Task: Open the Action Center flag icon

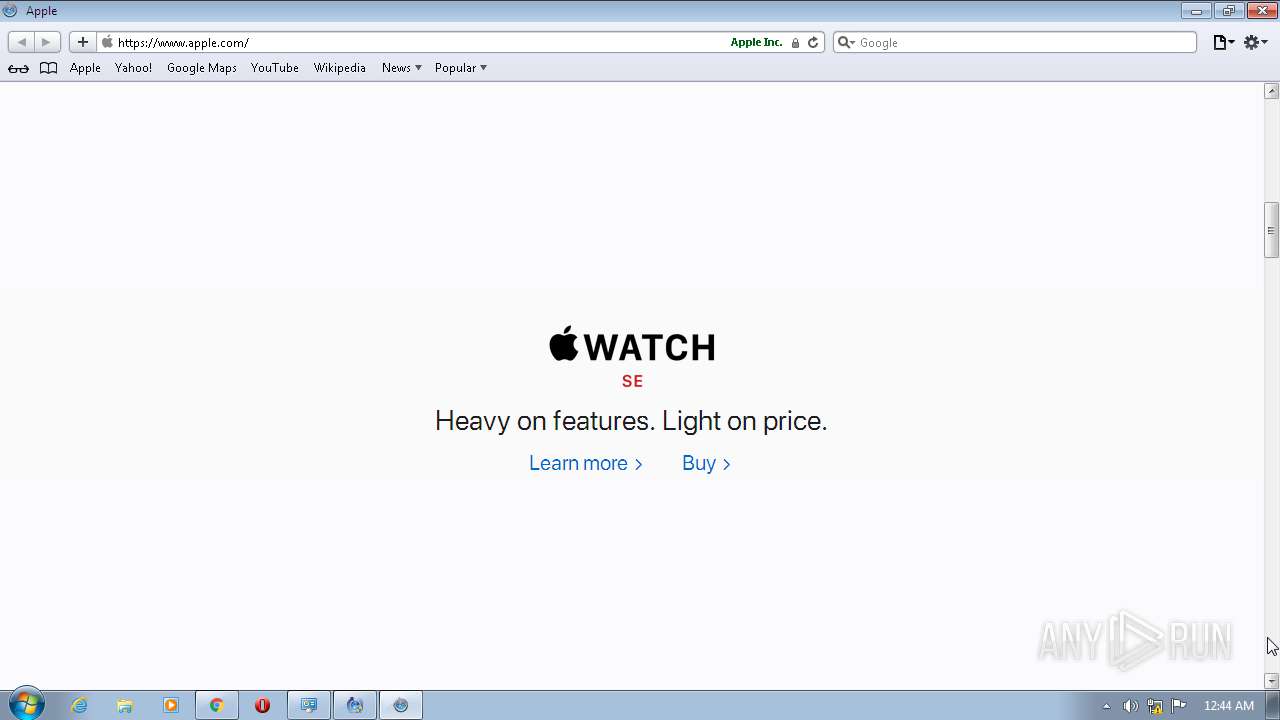Action: pos(1179,706)
